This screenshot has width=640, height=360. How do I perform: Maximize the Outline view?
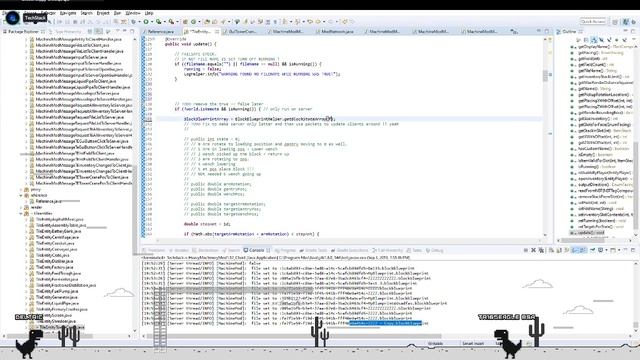[x=633, y=31]
